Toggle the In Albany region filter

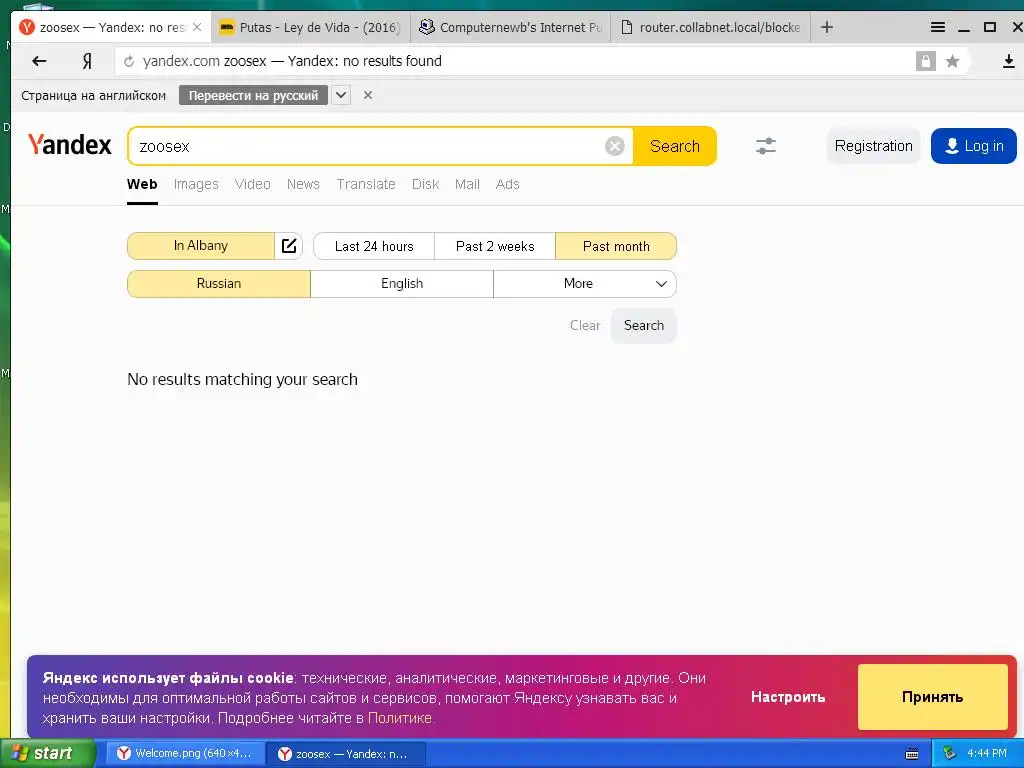click(200, 246)
